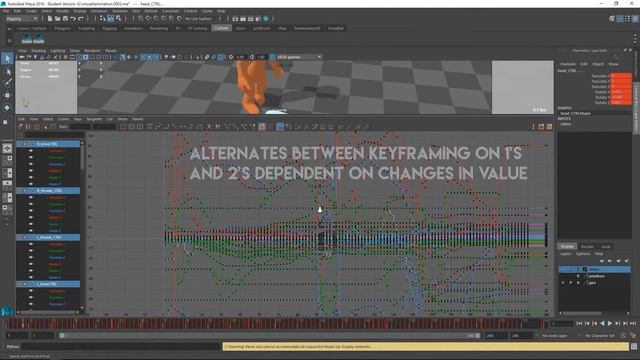Toggle type box of the highlighted display layer
Screen dimensions: 640x360
point(578,269)
